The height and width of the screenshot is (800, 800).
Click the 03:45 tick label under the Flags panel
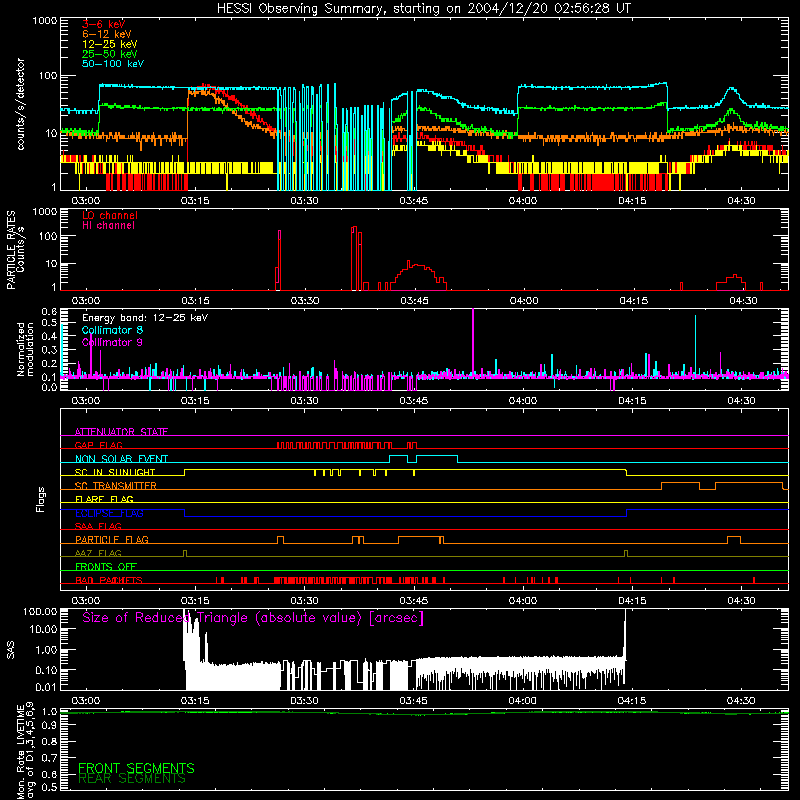point(413,601)
